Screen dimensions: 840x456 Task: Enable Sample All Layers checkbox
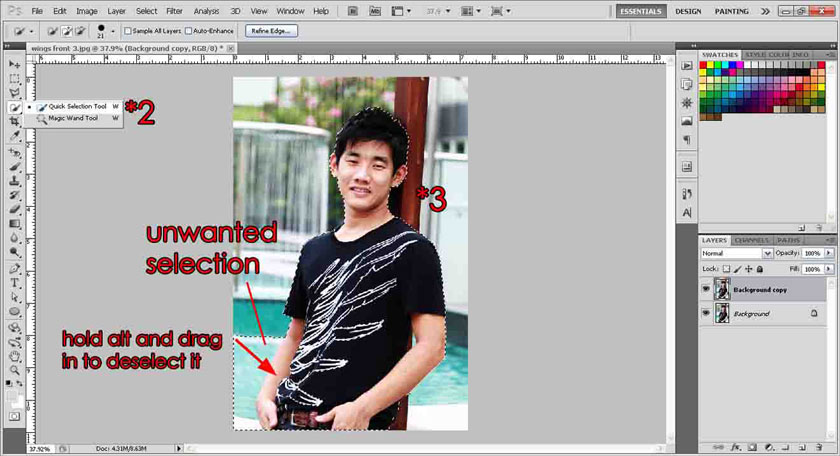(x=128, y=31)
